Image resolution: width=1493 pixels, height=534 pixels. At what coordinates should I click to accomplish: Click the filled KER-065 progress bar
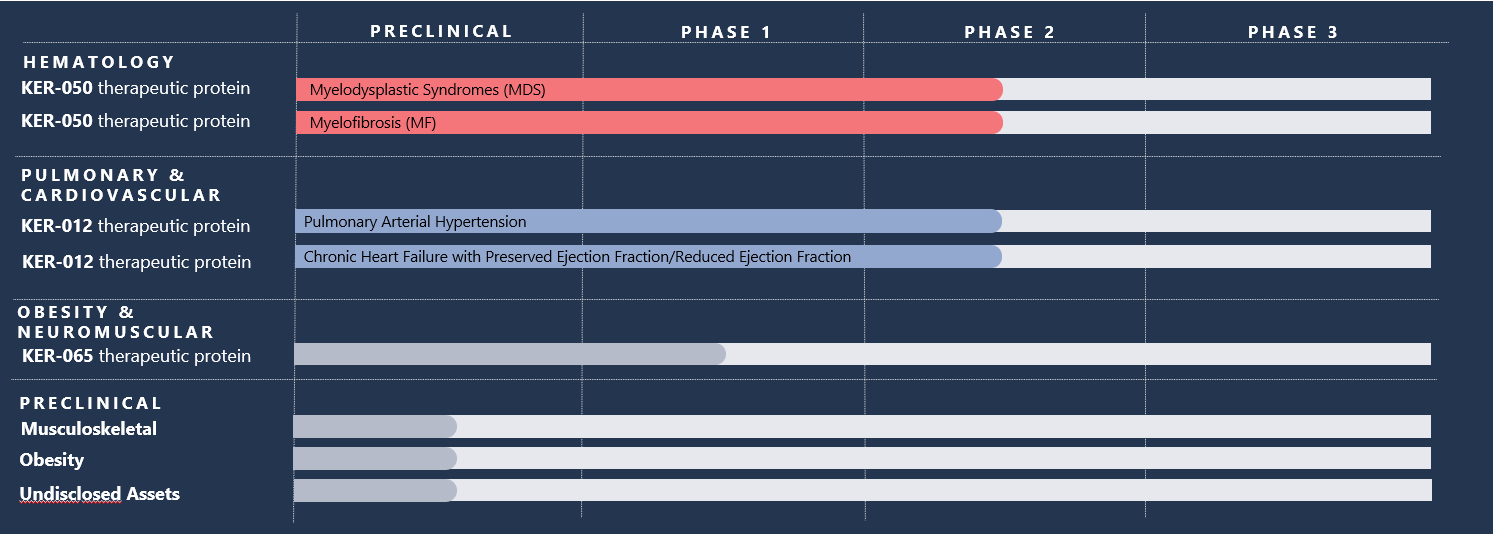click(510, 354)
